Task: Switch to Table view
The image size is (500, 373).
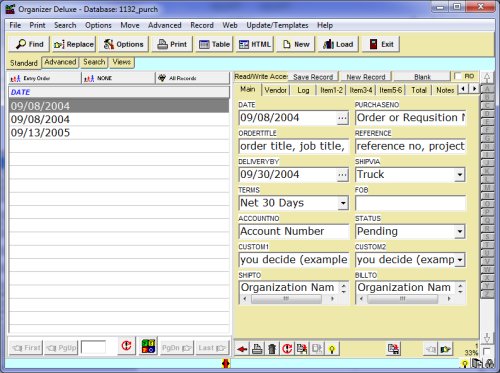Action: tap(214, 44)
